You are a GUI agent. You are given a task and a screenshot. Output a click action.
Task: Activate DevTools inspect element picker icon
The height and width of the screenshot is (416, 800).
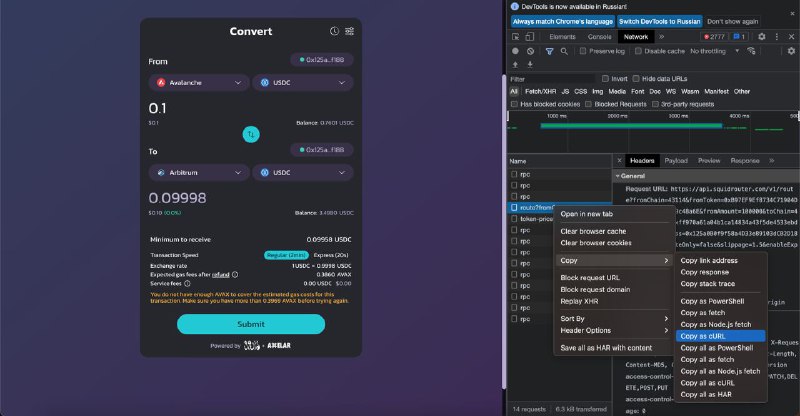tap(516, 37)
